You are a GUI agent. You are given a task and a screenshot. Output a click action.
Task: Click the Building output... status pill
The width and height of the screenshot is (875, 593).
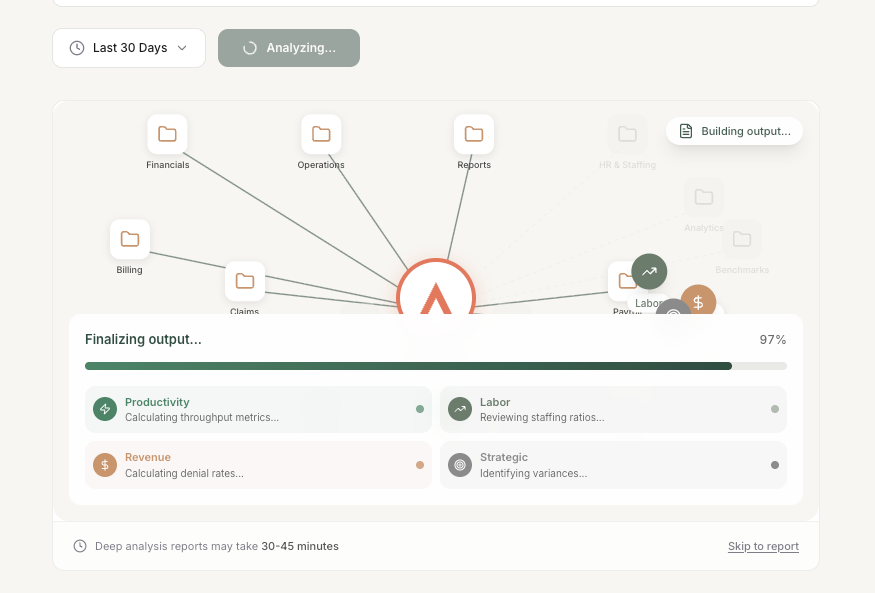point(734,131)
